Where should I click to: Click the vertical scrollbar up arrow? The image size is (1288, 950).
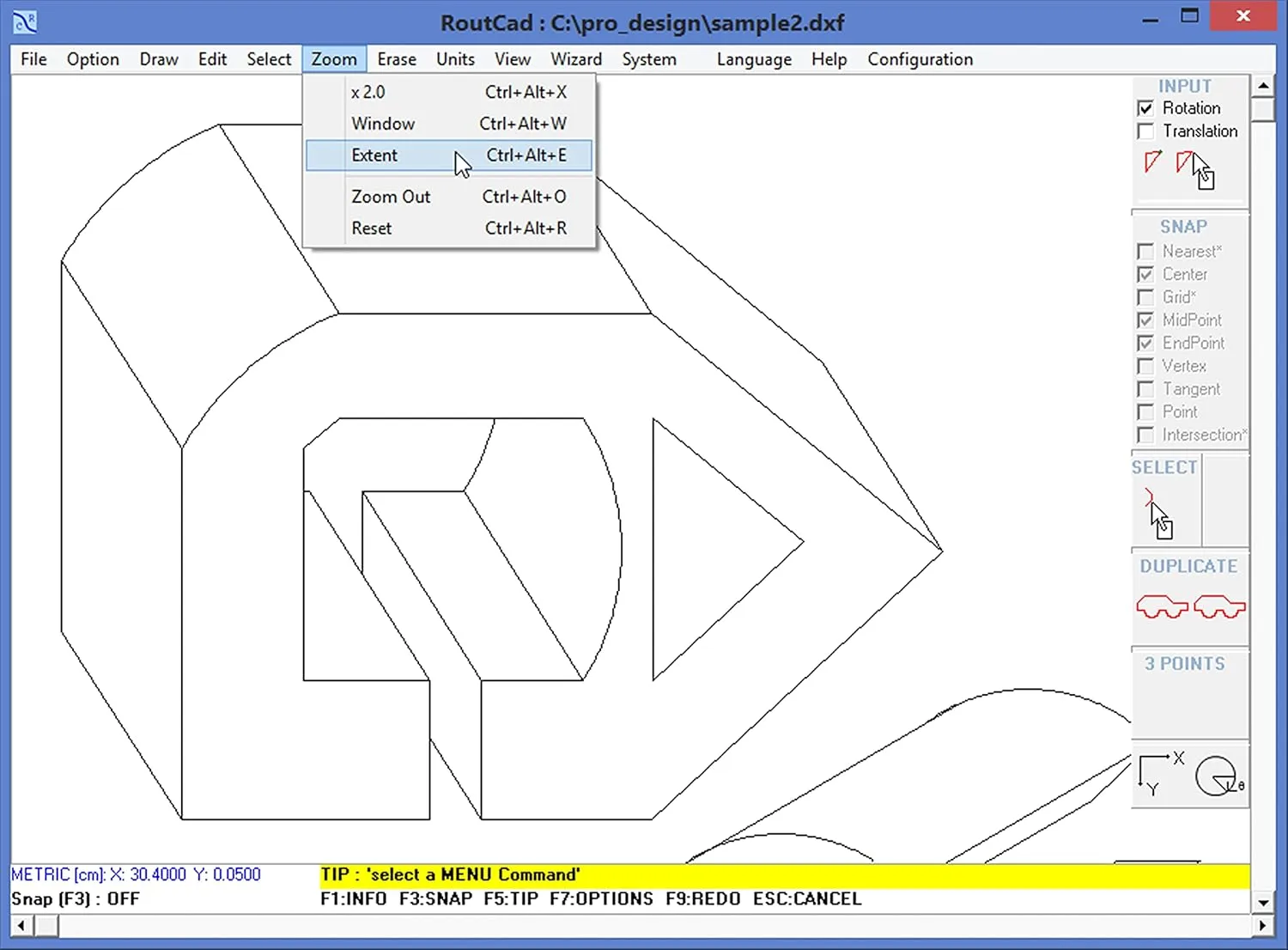1263,84
